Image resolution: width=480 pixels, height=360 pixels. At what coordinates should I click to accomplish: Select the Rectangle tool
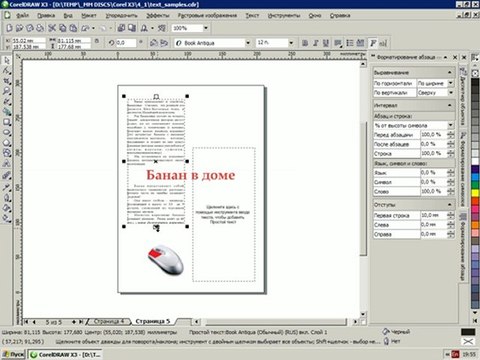(6, 122)
